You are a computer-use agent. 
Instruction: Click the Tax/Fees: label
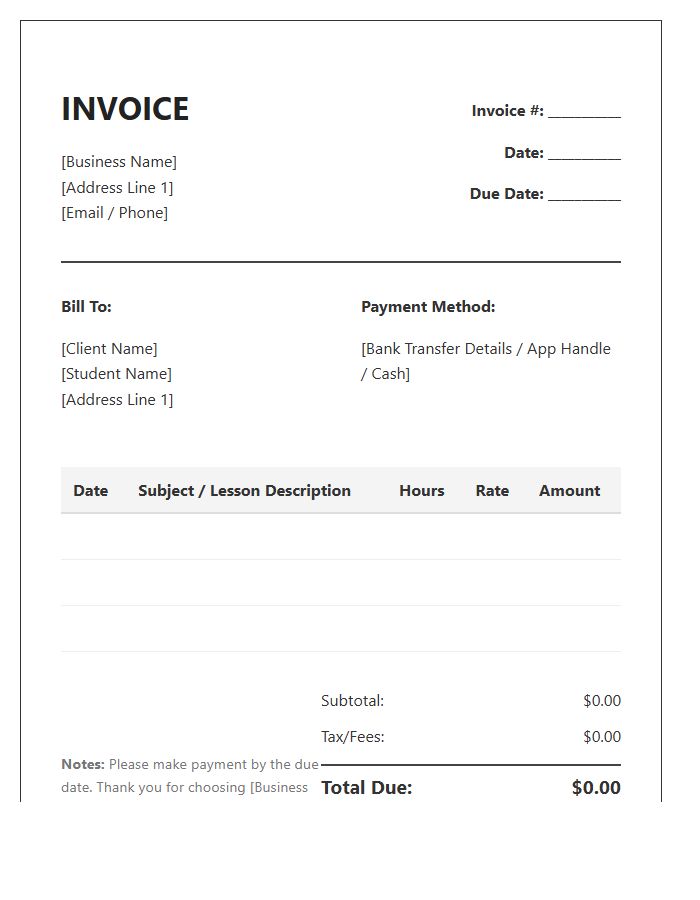(352, 737)
